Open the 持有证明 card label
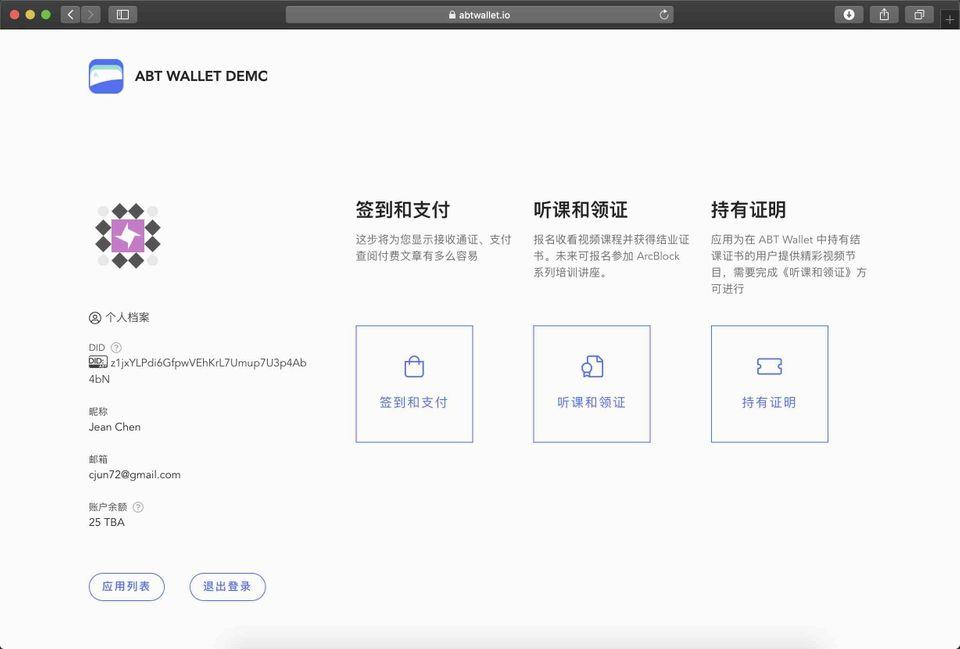The height and width of the screenshot is (649, 960). click(769, 402)
